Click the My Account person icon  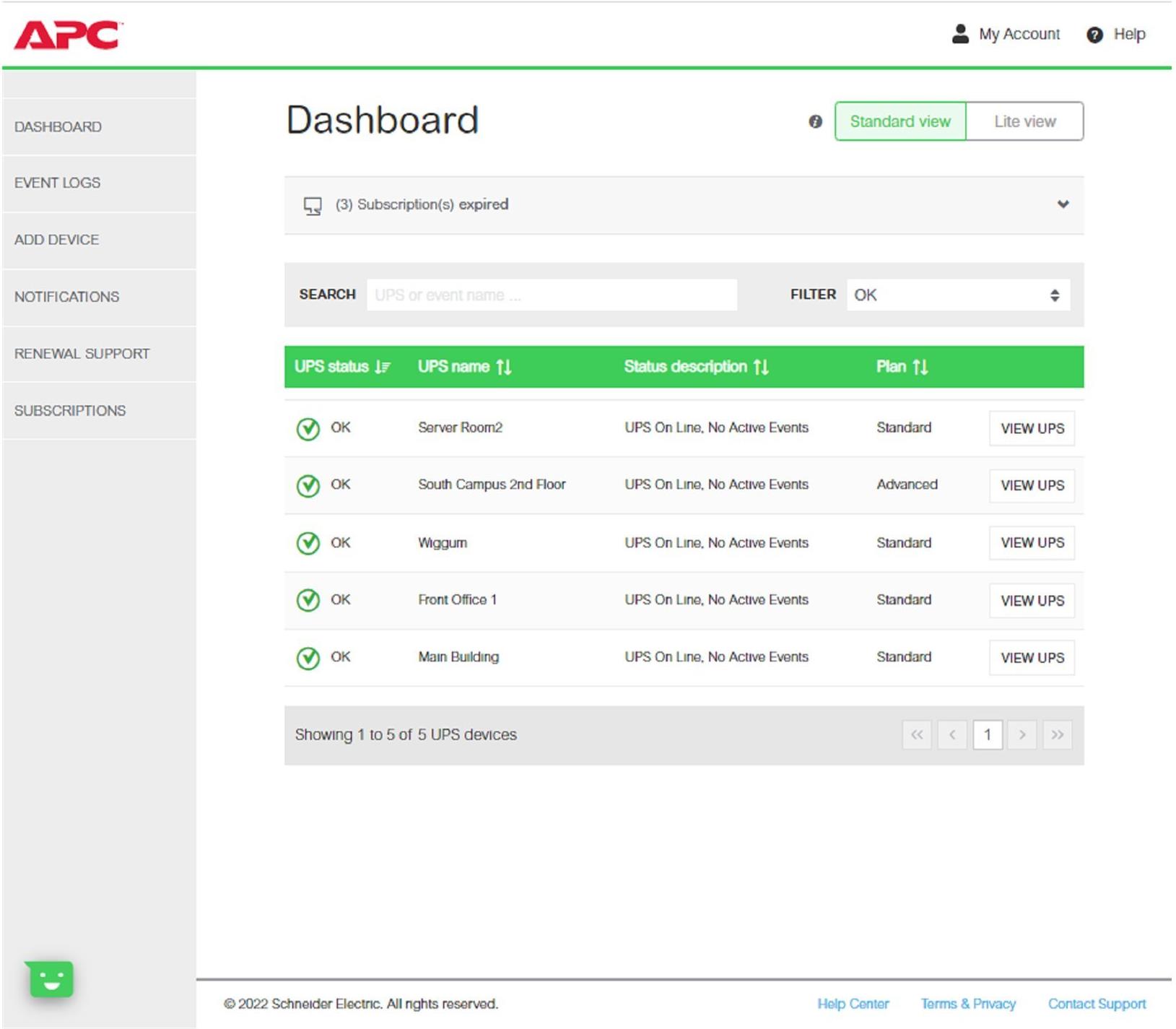click(959, 34)
